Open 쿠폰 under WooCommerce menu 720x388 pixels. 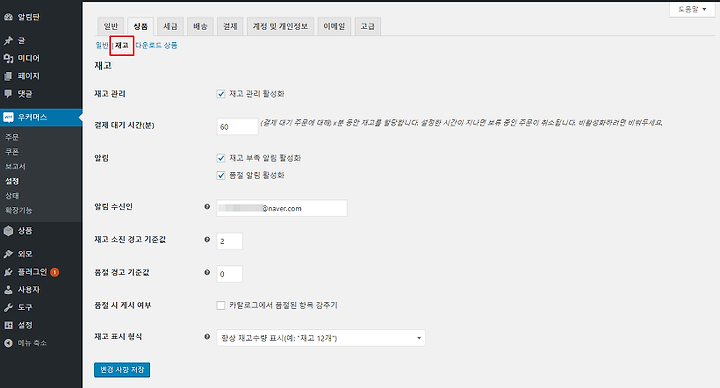pyautogui.click(x=12, y=152)
